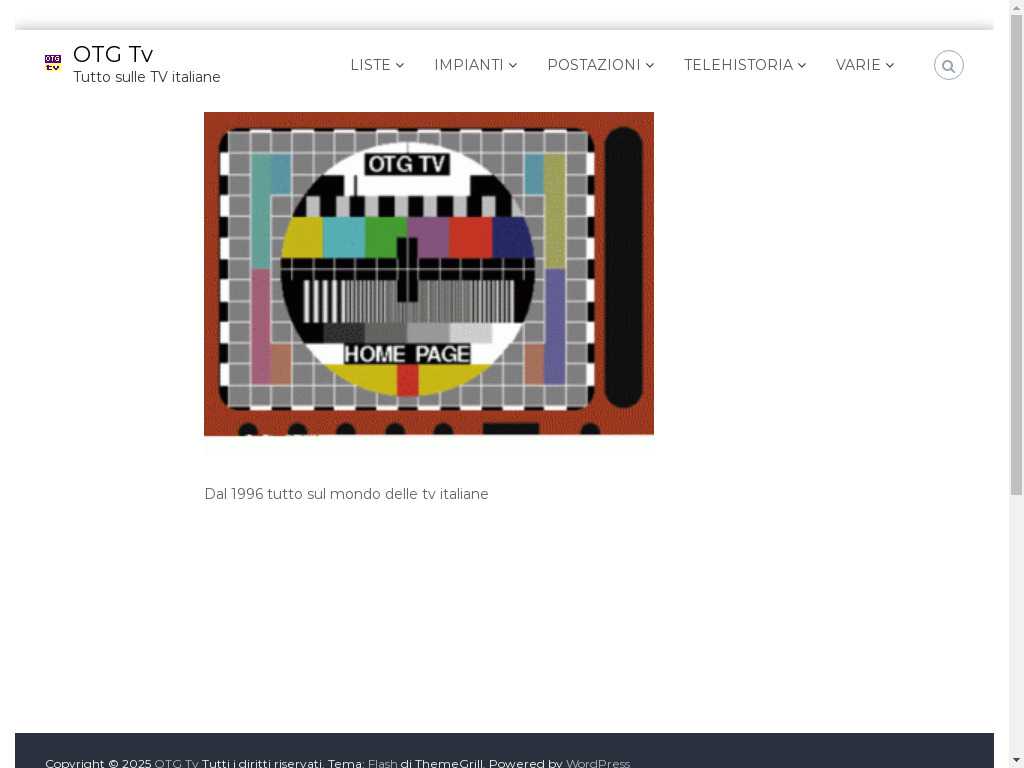Open the TELEHISTORIA menu
The width and height of the screenshot is (1024, 768).
(738, 65)
